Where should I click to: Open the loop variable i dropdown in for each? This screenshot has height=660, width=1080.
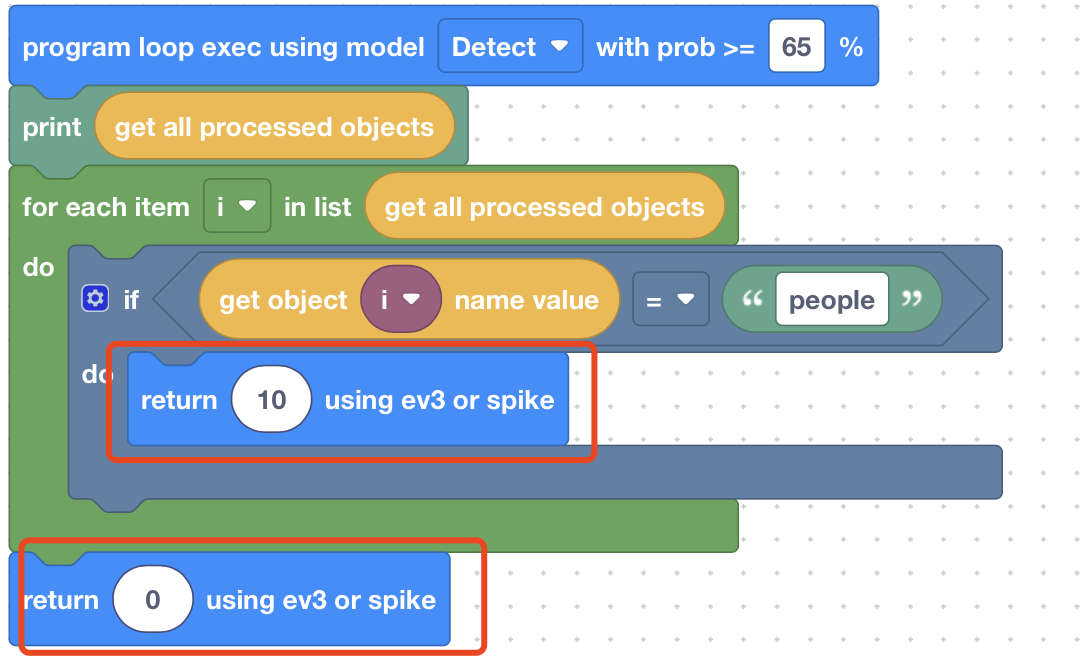click(x=236, y=207)
